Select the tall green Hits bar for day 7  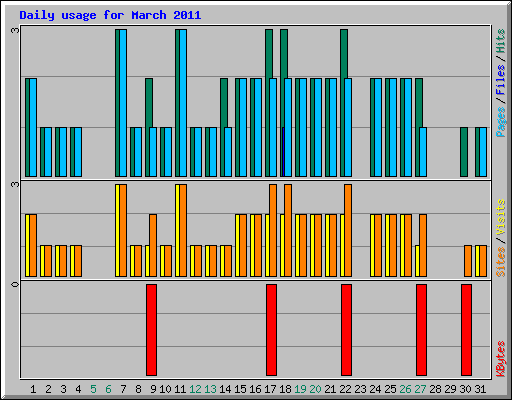[x=117, y=103]
